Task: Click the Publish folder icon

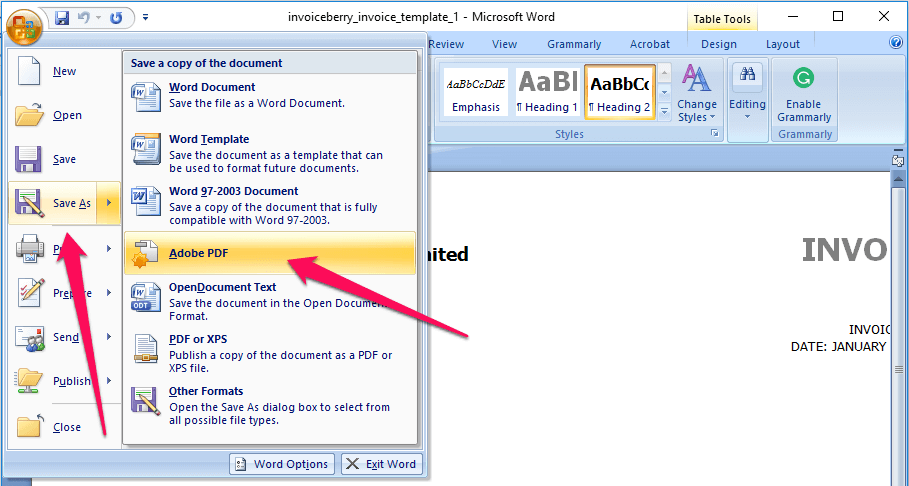Action: (30, 382)
